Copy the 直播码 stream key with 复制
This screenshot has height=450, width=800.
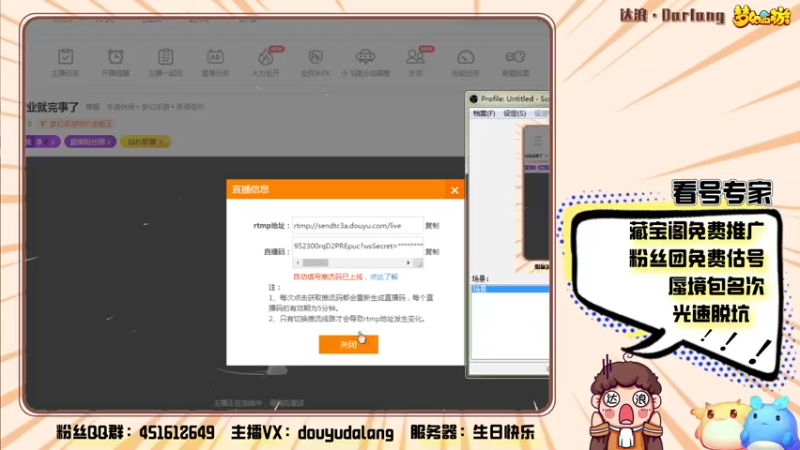coord(432,252)
